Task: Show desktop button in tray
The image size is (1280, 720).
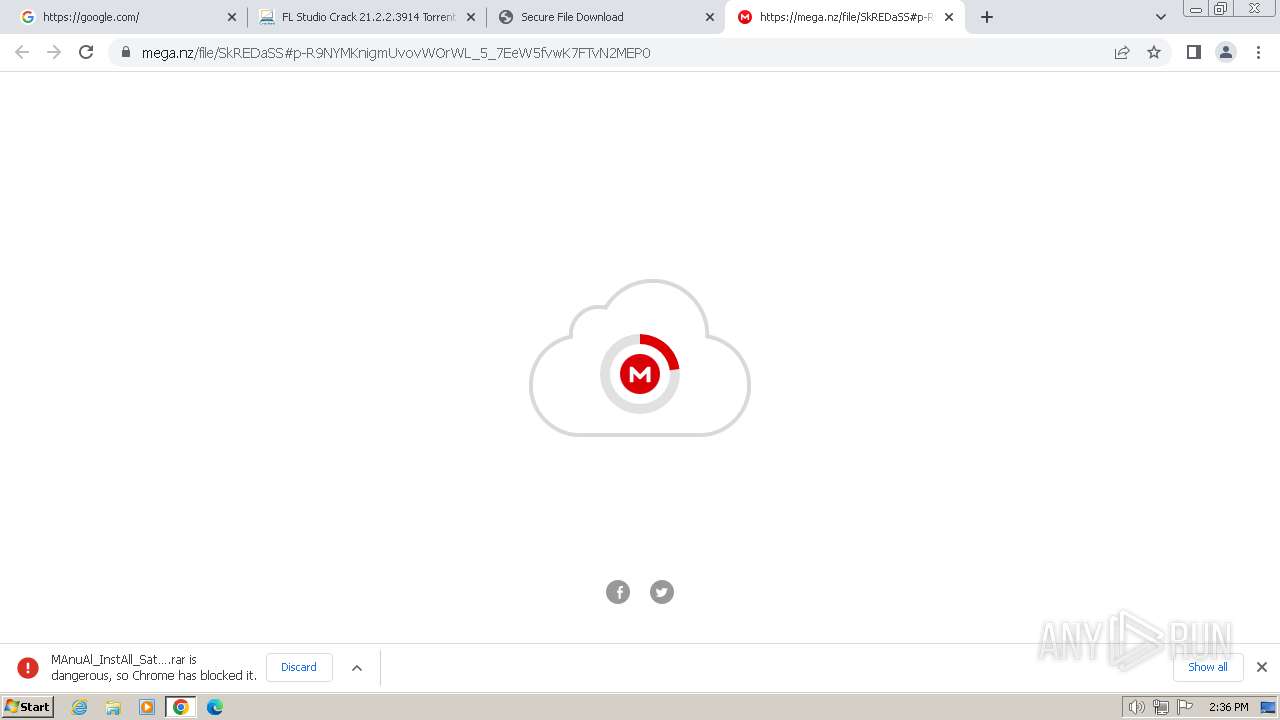Action: pyautogui.click(x=1268, y=707)
